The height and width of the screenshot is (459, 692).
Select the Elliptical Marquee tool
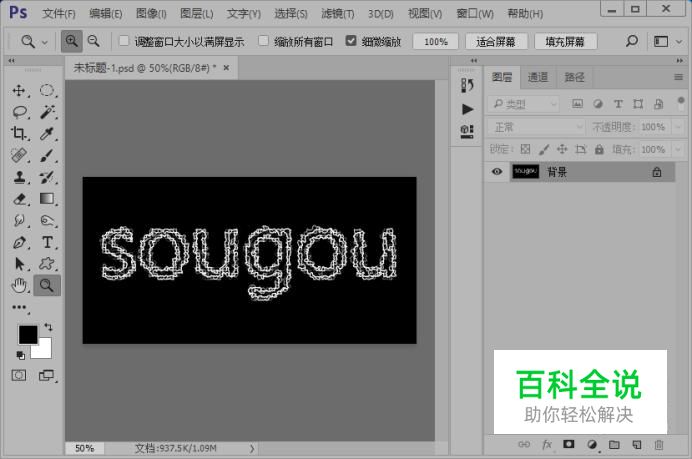47,90
